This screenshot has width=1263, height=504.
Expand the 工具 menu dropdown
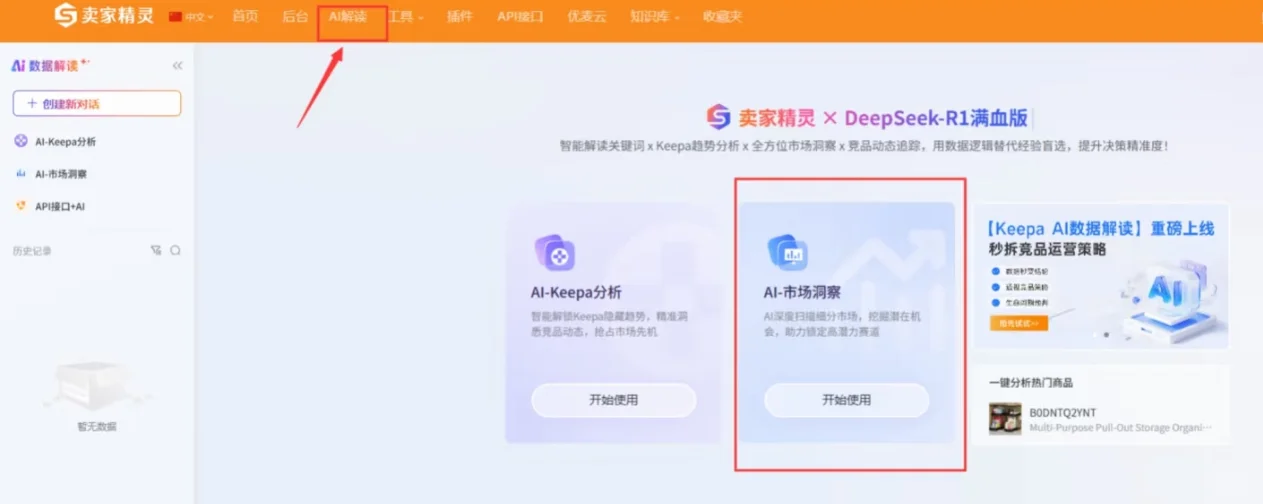click(x=406, y=16)
